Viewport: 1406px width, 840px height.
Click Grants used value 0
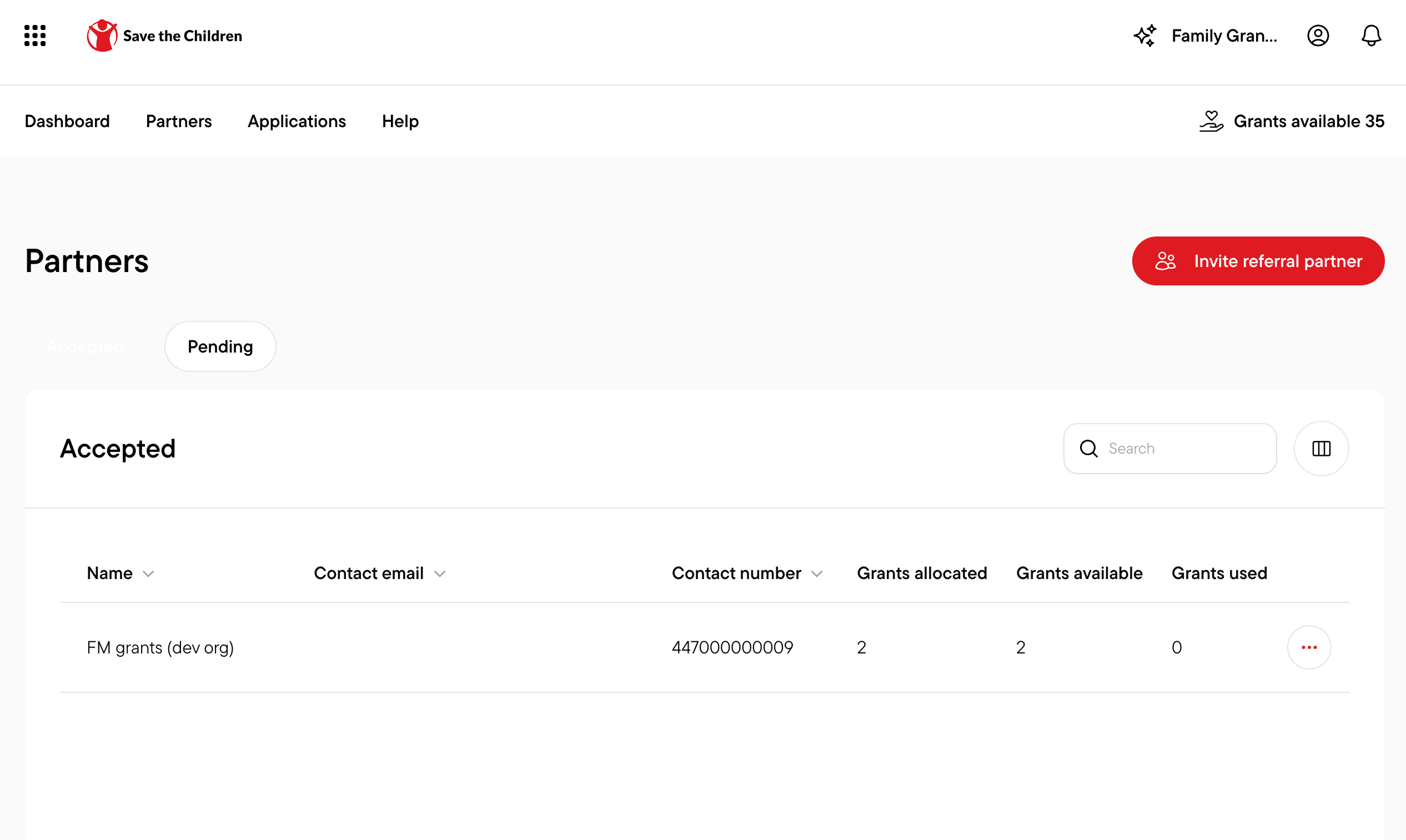pos(1176,647)
